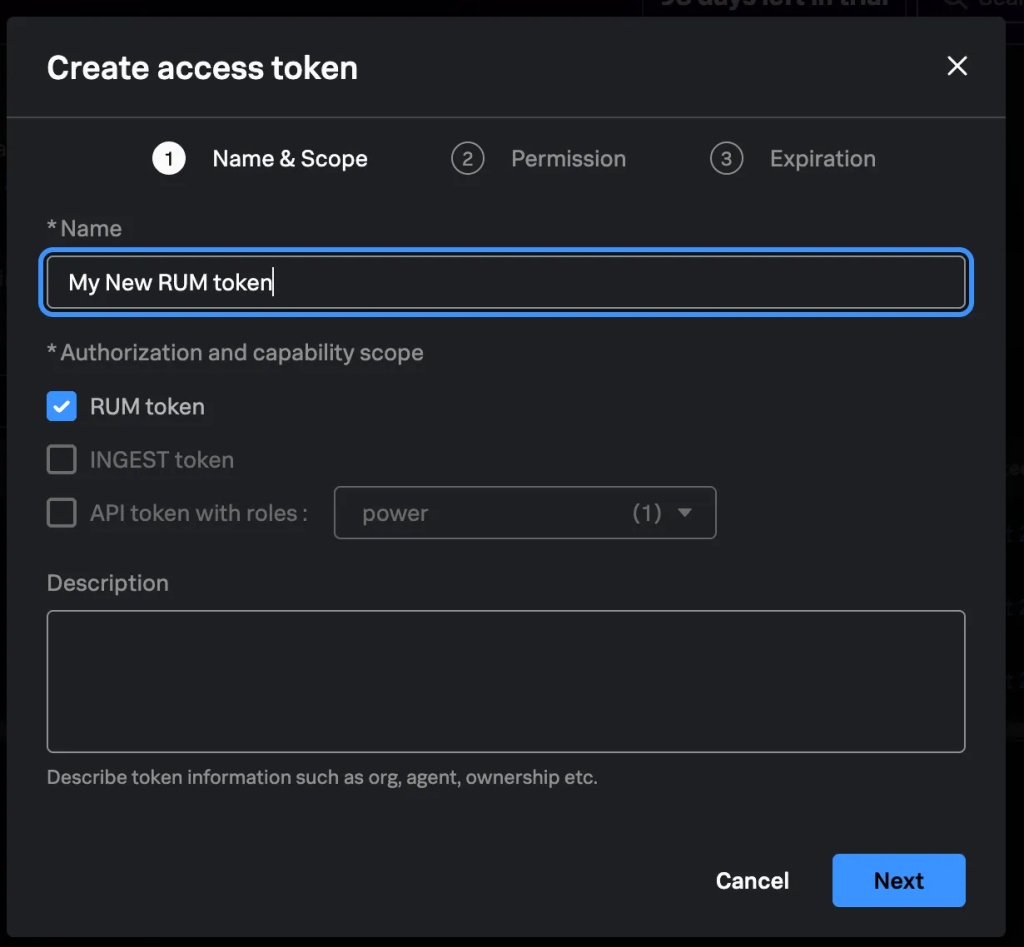Expand roles list using the caret arrow
The image size is (1024, 947).
[685, 513]
